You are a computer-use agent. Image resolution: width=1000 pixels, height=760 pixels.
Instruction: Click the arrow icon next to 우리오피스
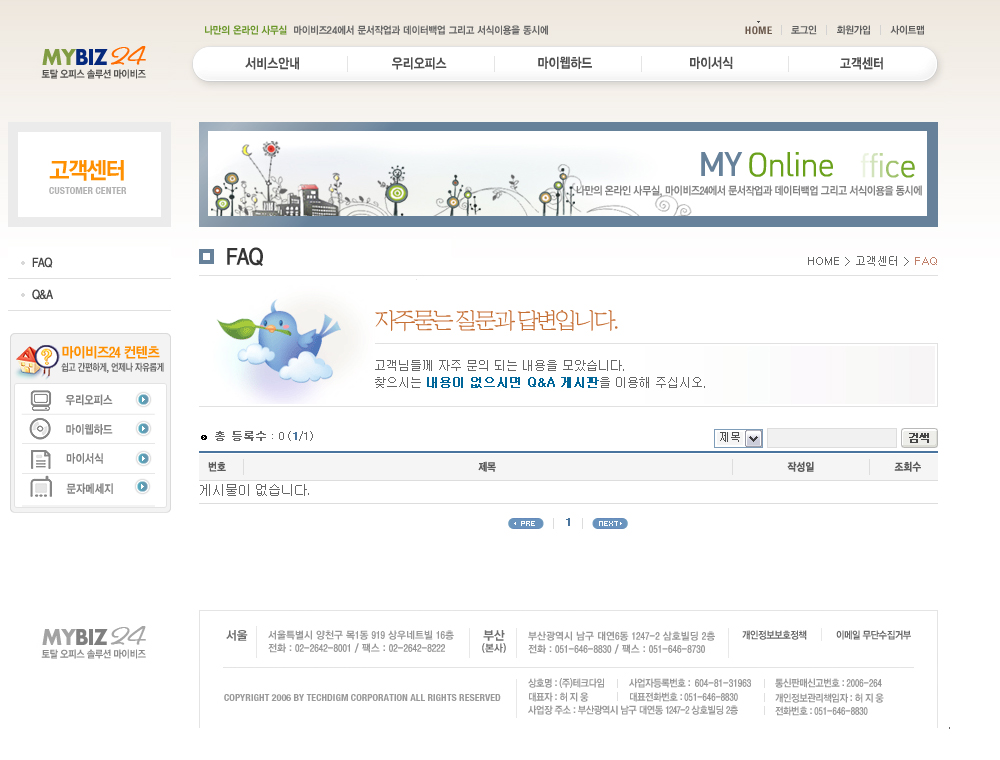click(144, 400)
